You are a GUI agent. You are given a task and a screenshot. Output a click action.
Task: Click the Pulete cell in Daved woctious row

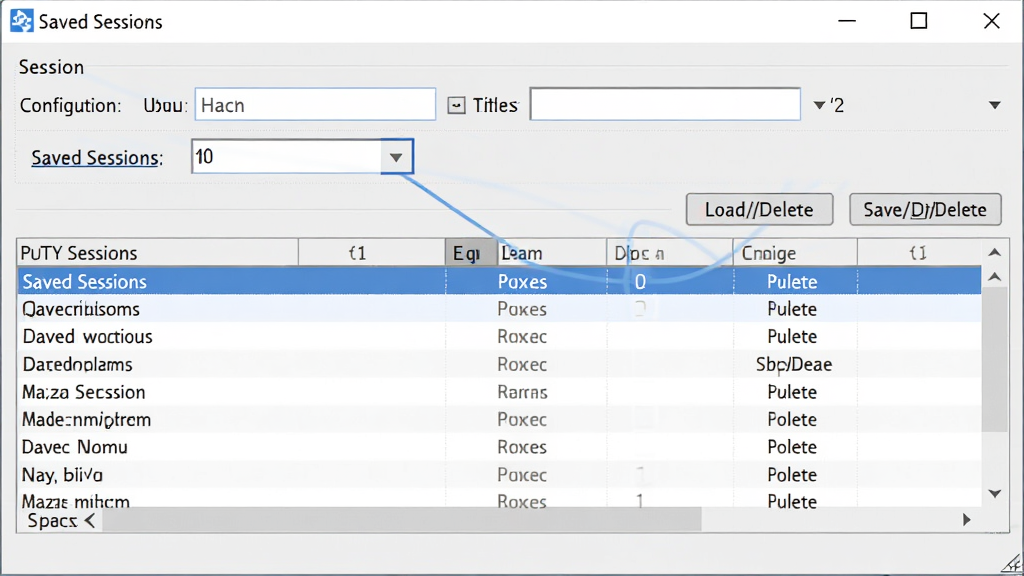click(792, 336)
